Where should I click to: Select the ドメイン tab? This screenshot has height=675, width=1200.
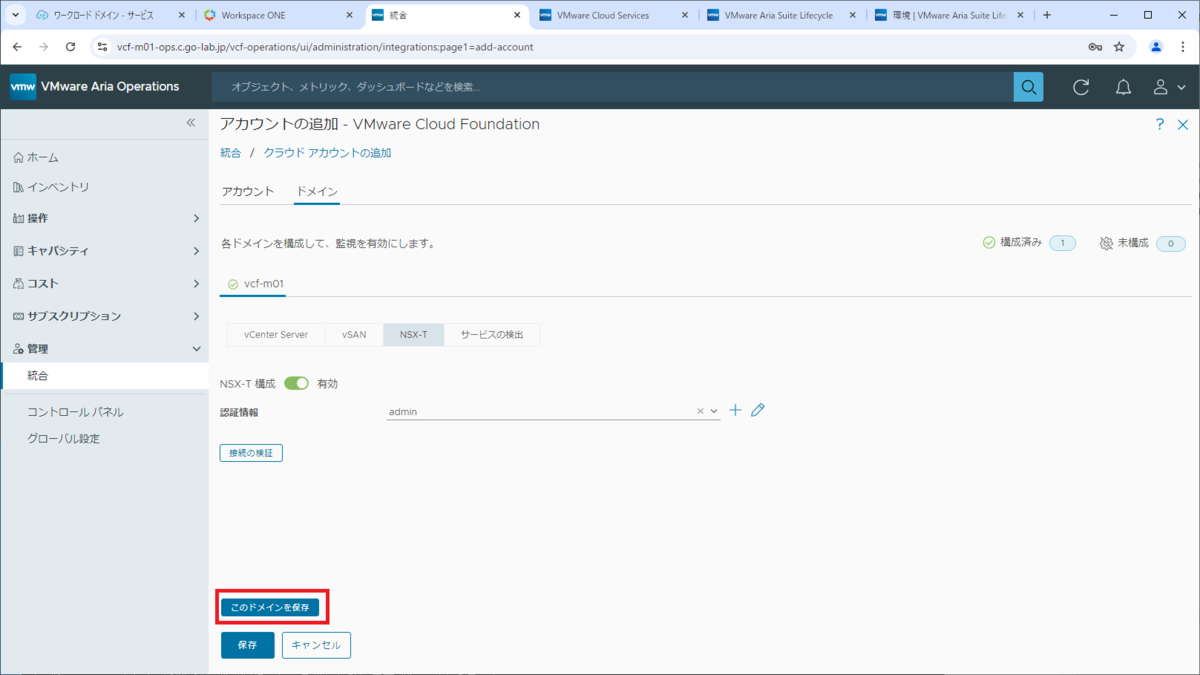pyautogui.click(x=317, y=191)
